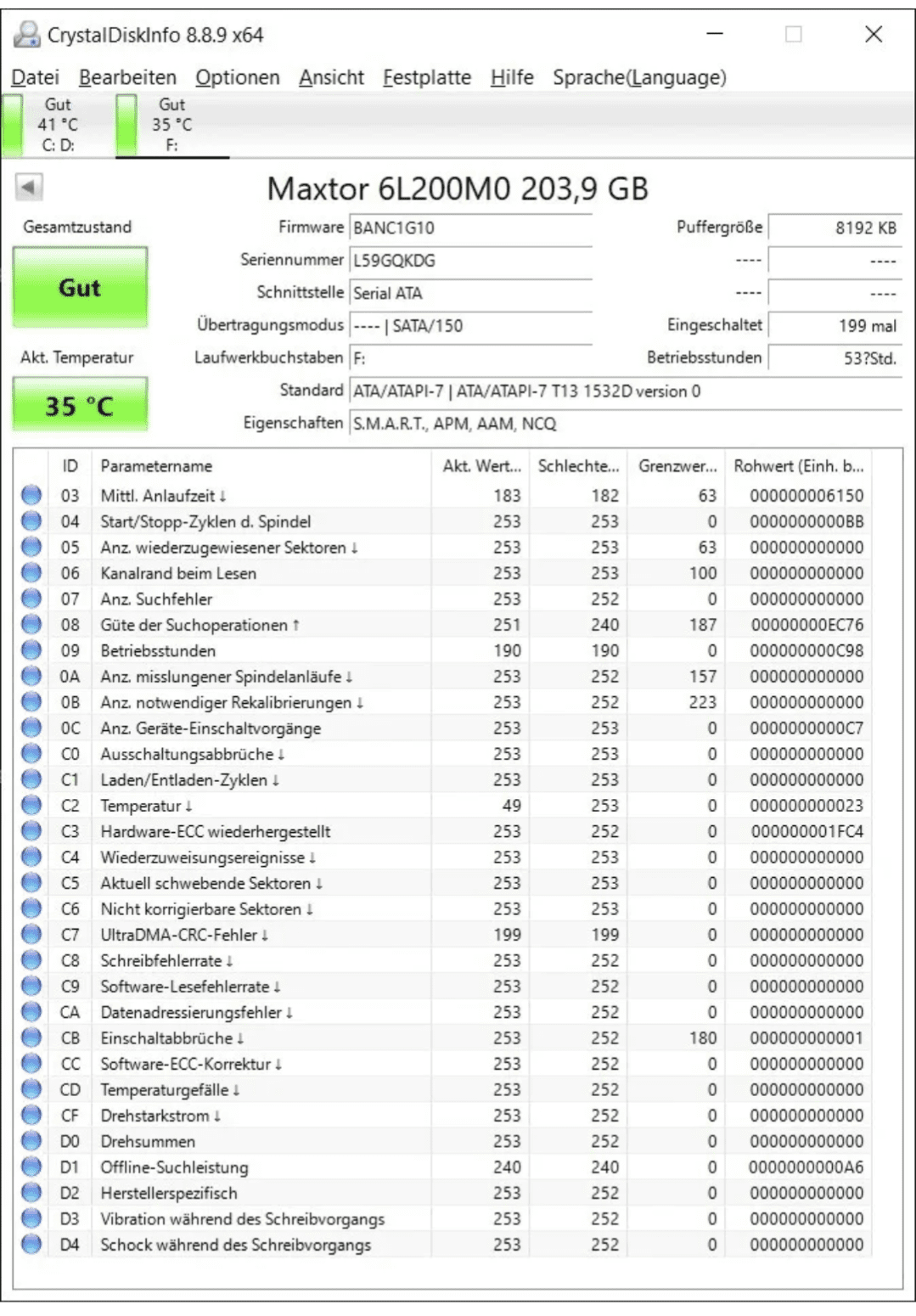Click the Grenzwer... column header
The image size is (916, 1316).
click(x=677, y=465)
